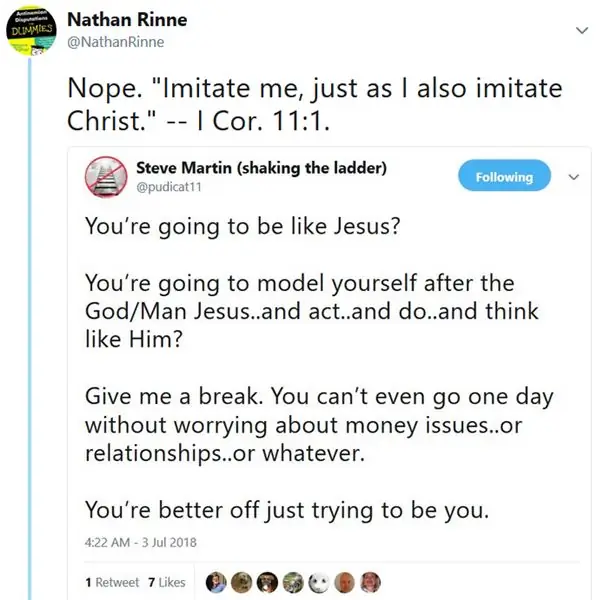This screenshot has height=600, width=610.
Task: Click the second liker avatar in the row
Action: (x=241, y=581)
